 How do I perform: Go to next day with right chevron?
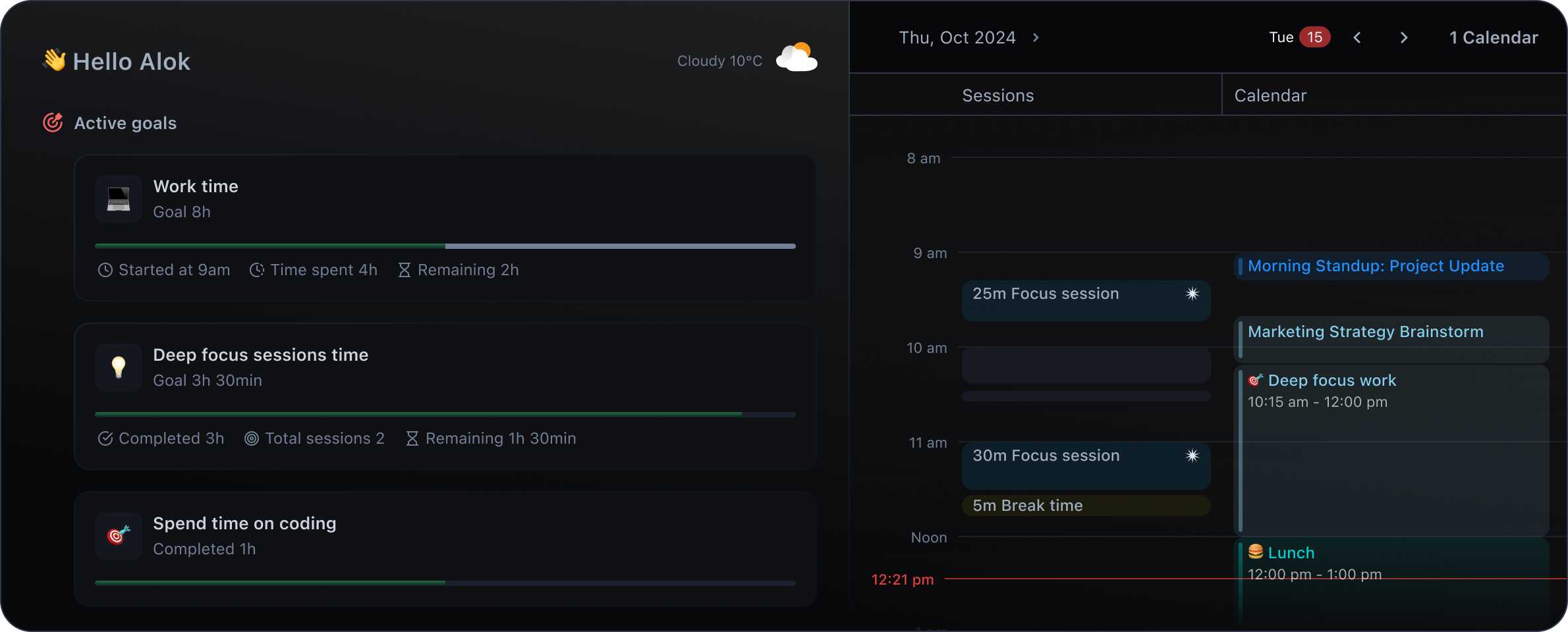[x=1403, y=38]
